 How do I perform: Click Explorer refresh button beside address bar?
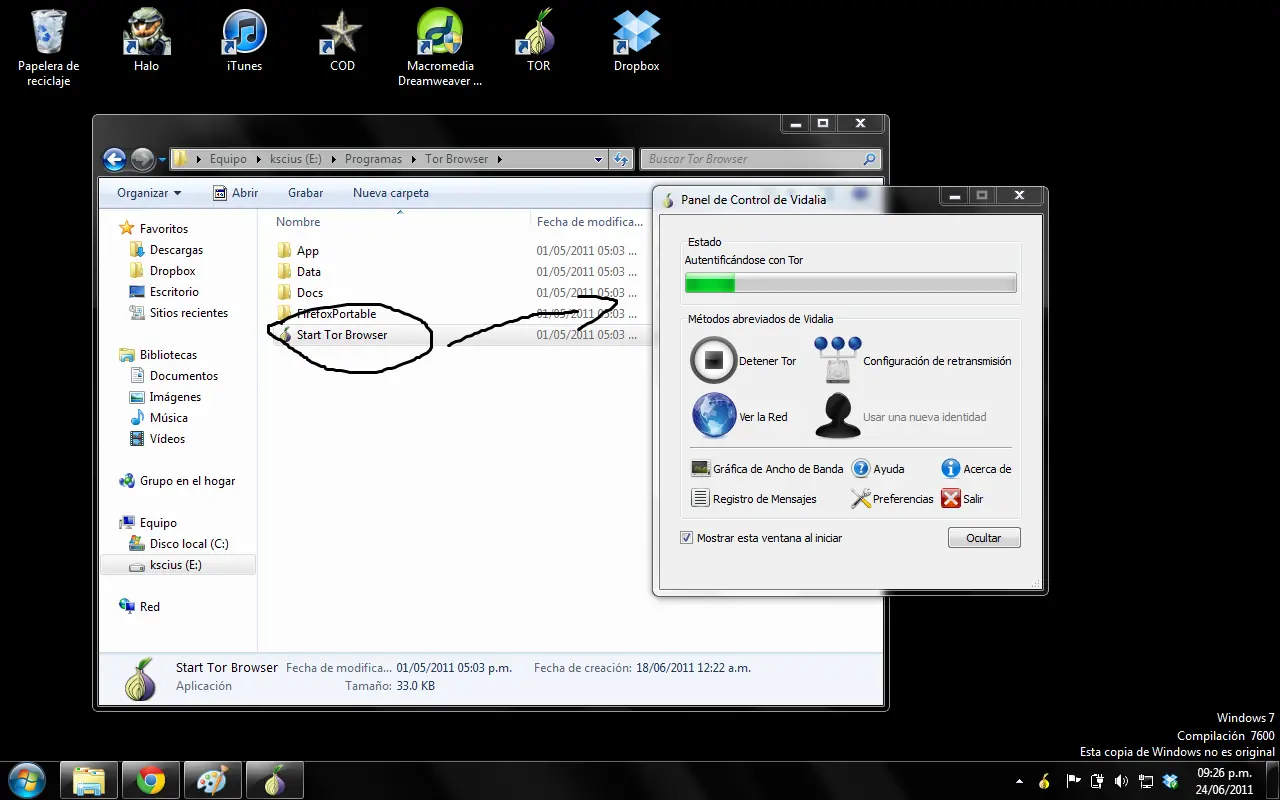pyautogui.click(x=622, y=159)
